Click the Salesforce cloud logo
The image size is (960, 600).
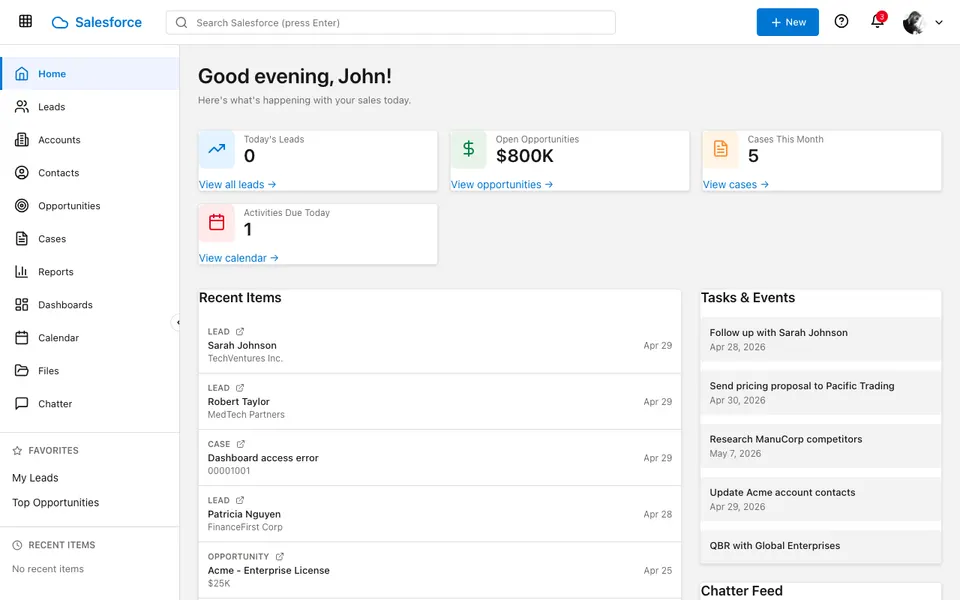point(60,23)
